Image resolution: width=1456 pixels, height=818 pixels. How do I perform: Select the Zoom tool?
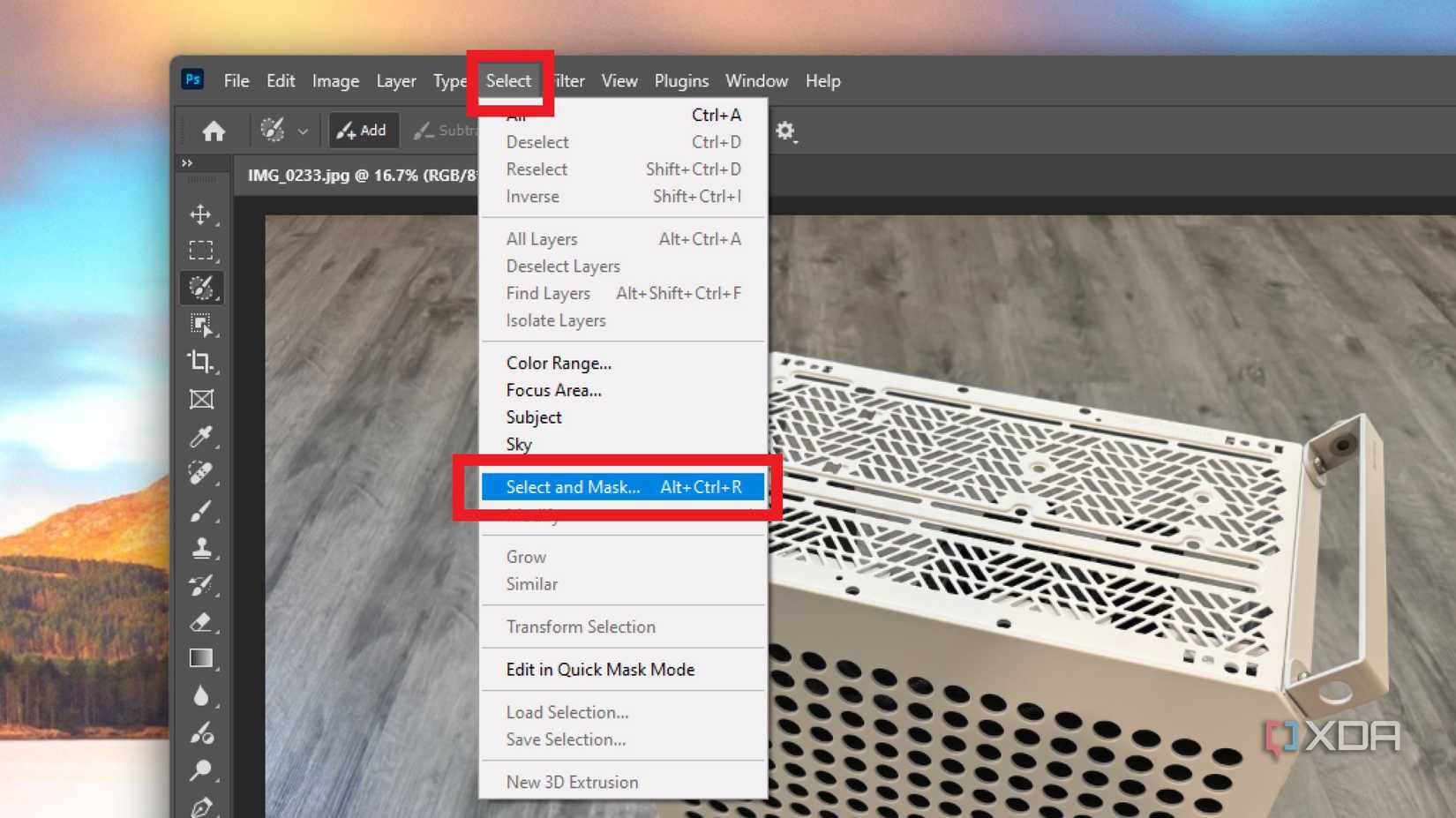click(x=202, y=768)
